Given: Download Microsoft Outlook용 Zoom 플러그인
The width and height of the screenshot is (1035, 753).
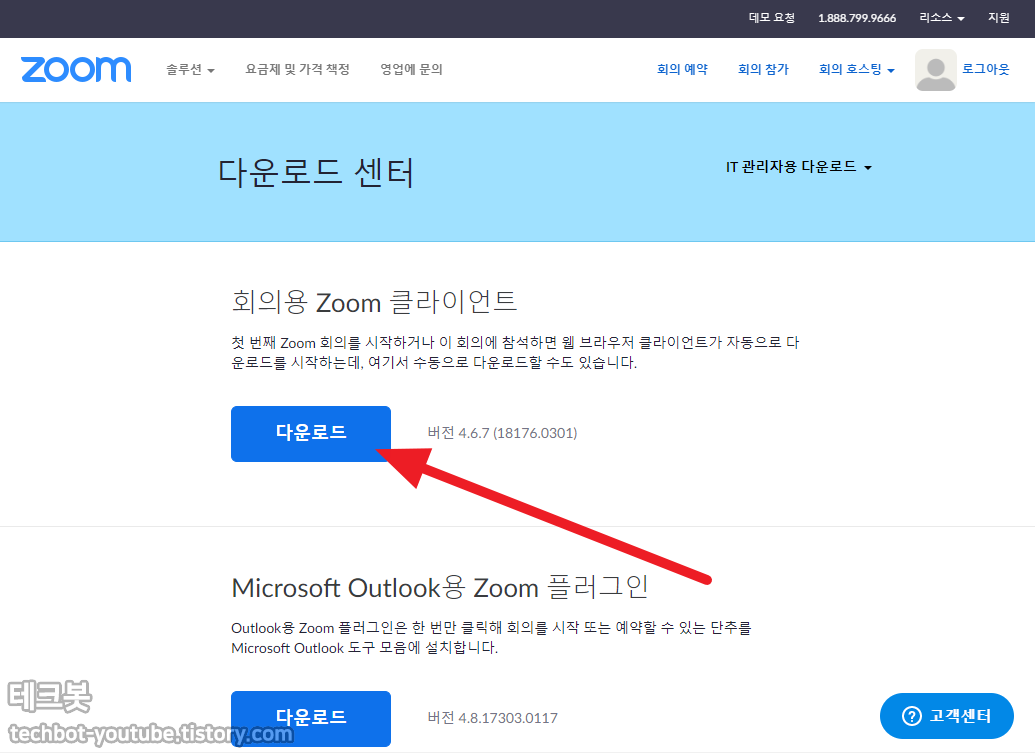Looking at the screenshot, I should [311, 718].
